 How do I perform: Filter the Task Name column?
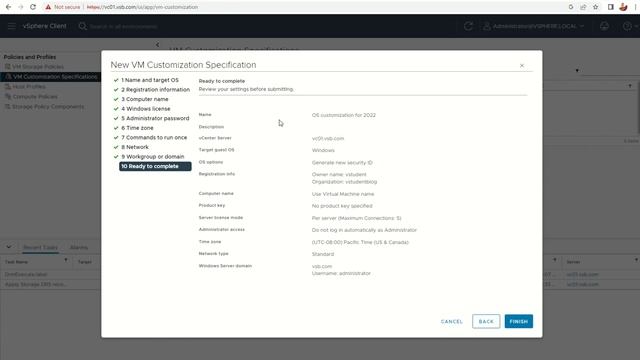coord(66,260)
